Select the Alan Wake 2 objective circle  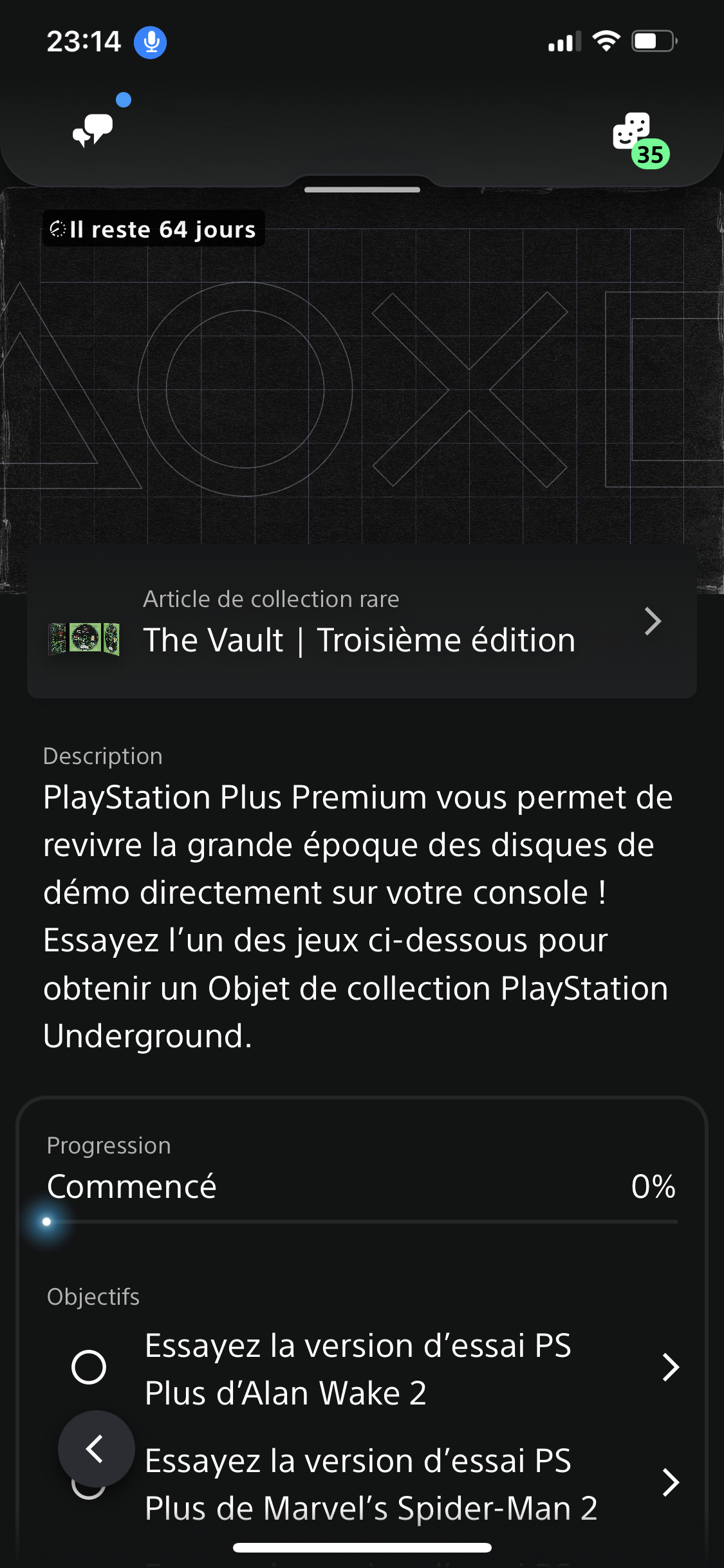[89, 1367]
